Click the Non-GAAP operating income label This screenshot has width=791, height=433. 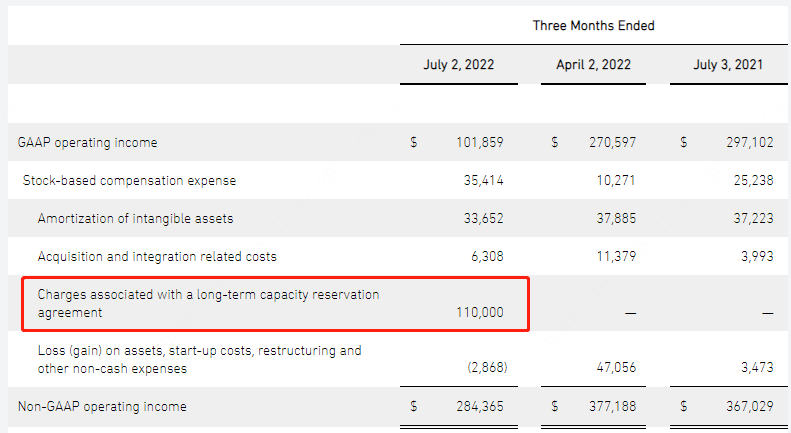coord(102,407)
